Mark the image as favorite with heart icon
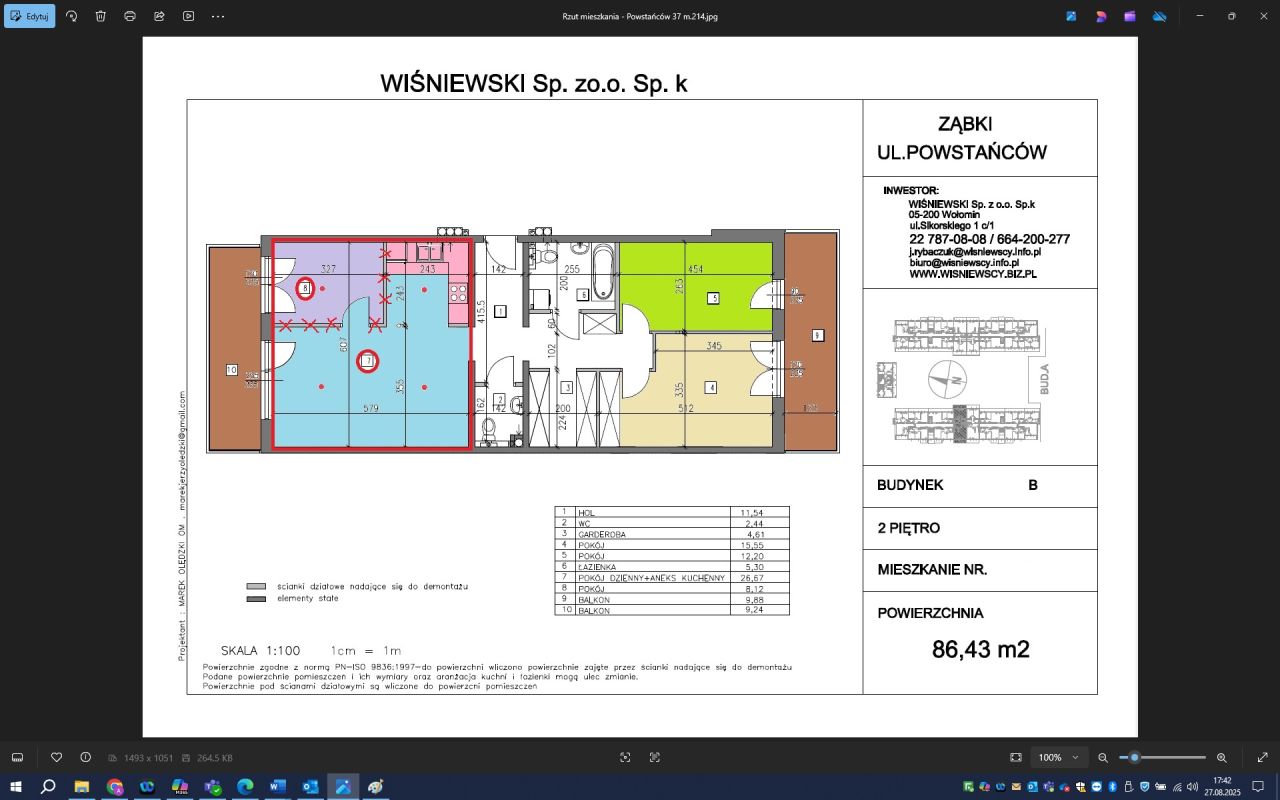This screenshot has width=1280, height=800. click(57, 757)
